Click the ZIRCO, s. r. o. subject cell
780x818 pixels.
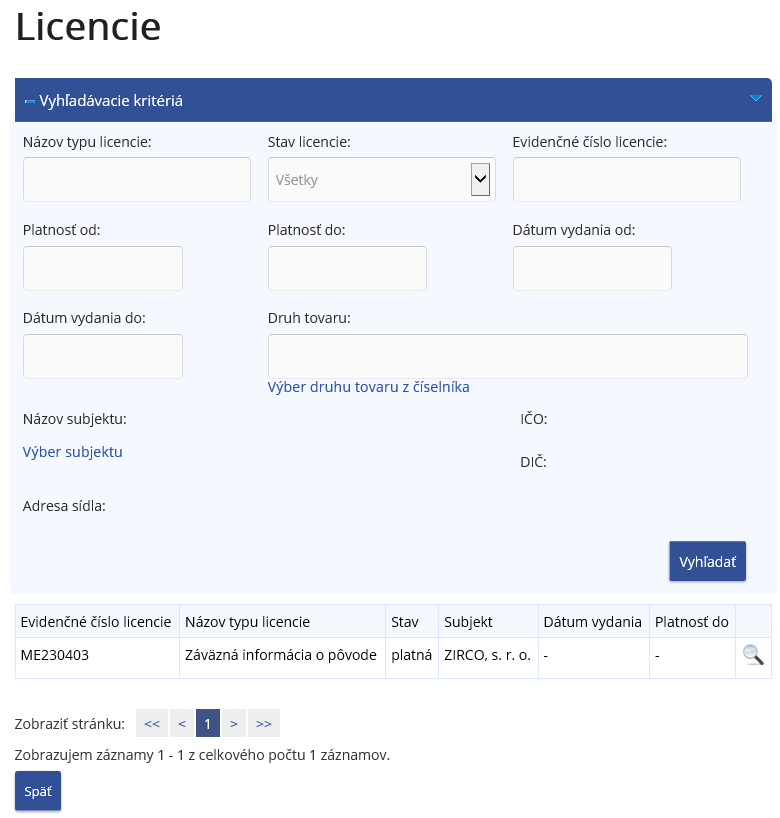point(488,658)
